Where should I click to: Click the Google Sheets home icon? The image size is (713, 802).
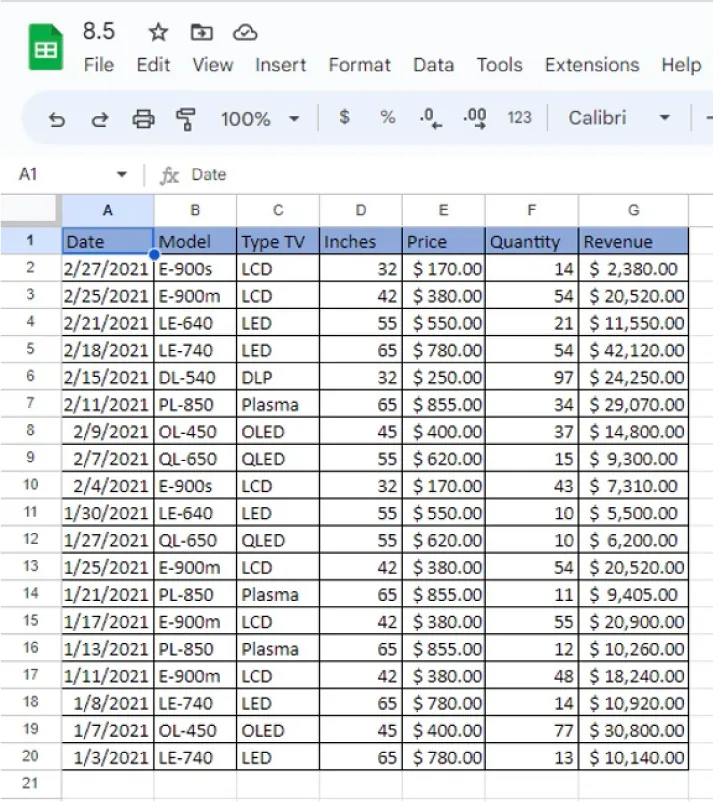pos(44,49)
